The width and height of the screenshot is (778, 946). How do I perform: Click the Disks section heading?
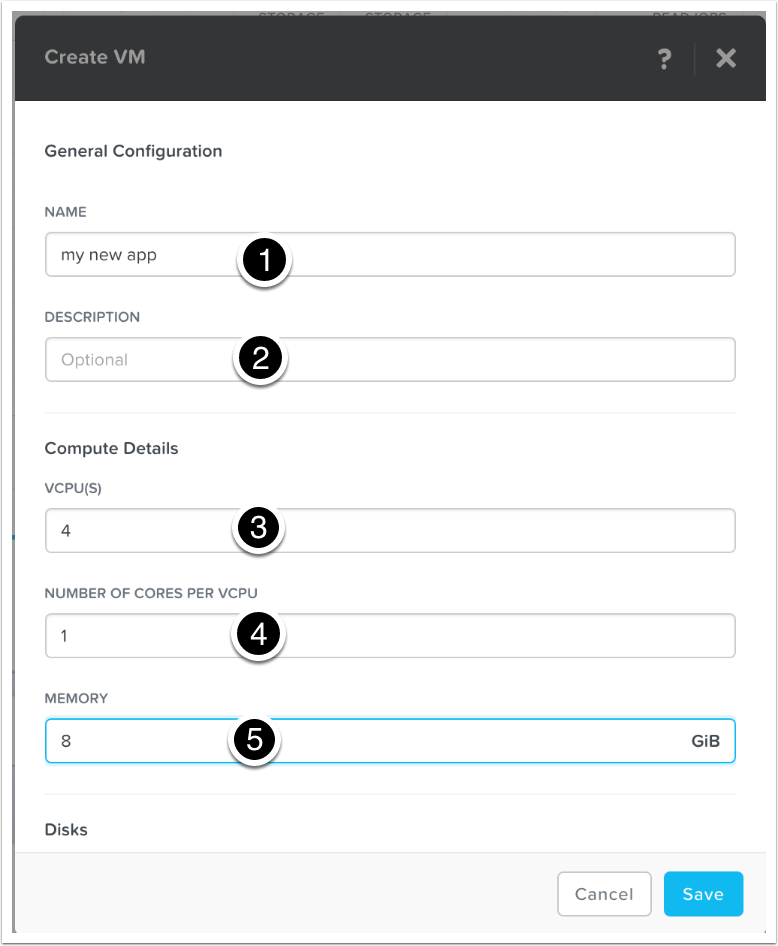pos(66,830)
